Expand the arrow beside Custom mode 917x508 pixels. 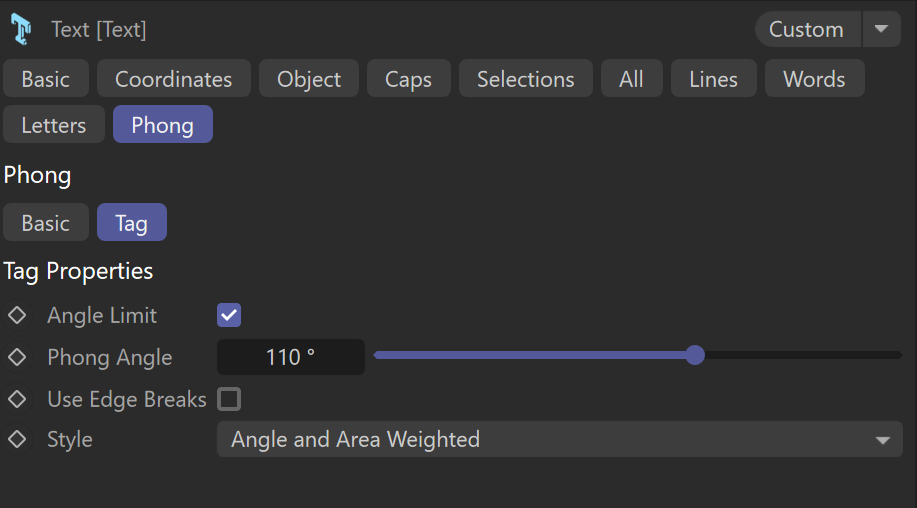coord(881,29)
